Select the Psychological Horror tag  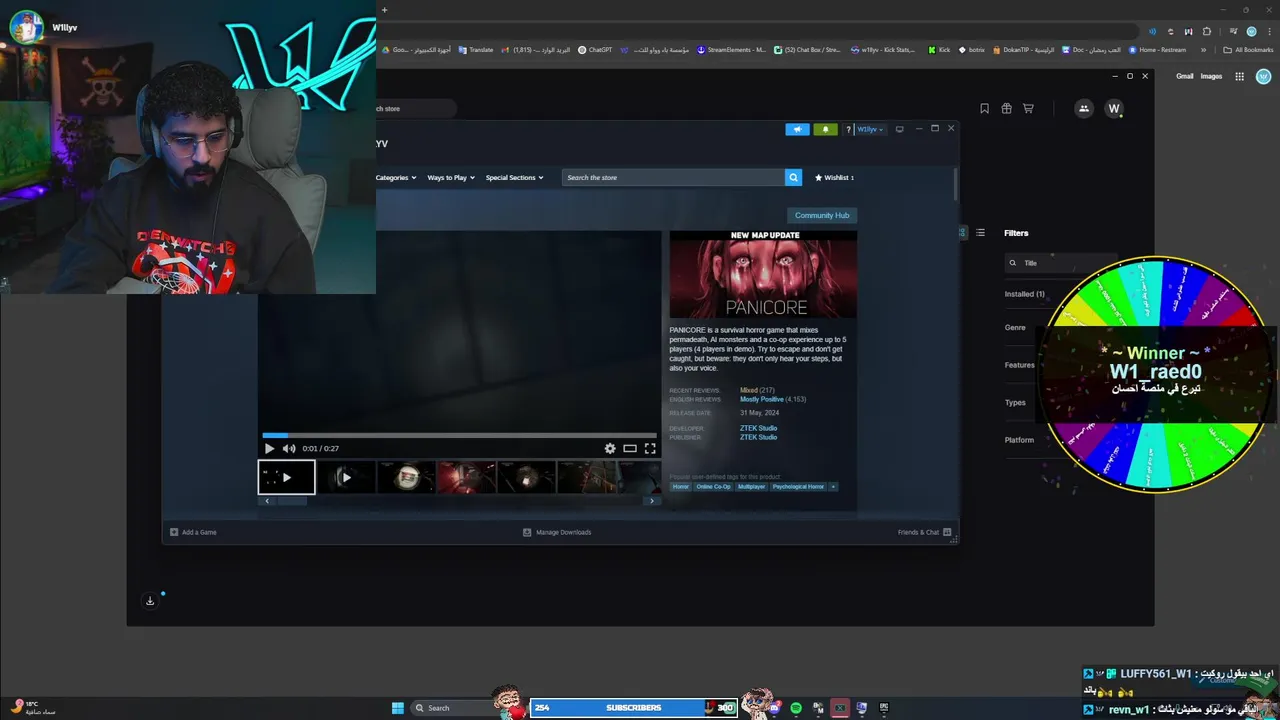798,487
